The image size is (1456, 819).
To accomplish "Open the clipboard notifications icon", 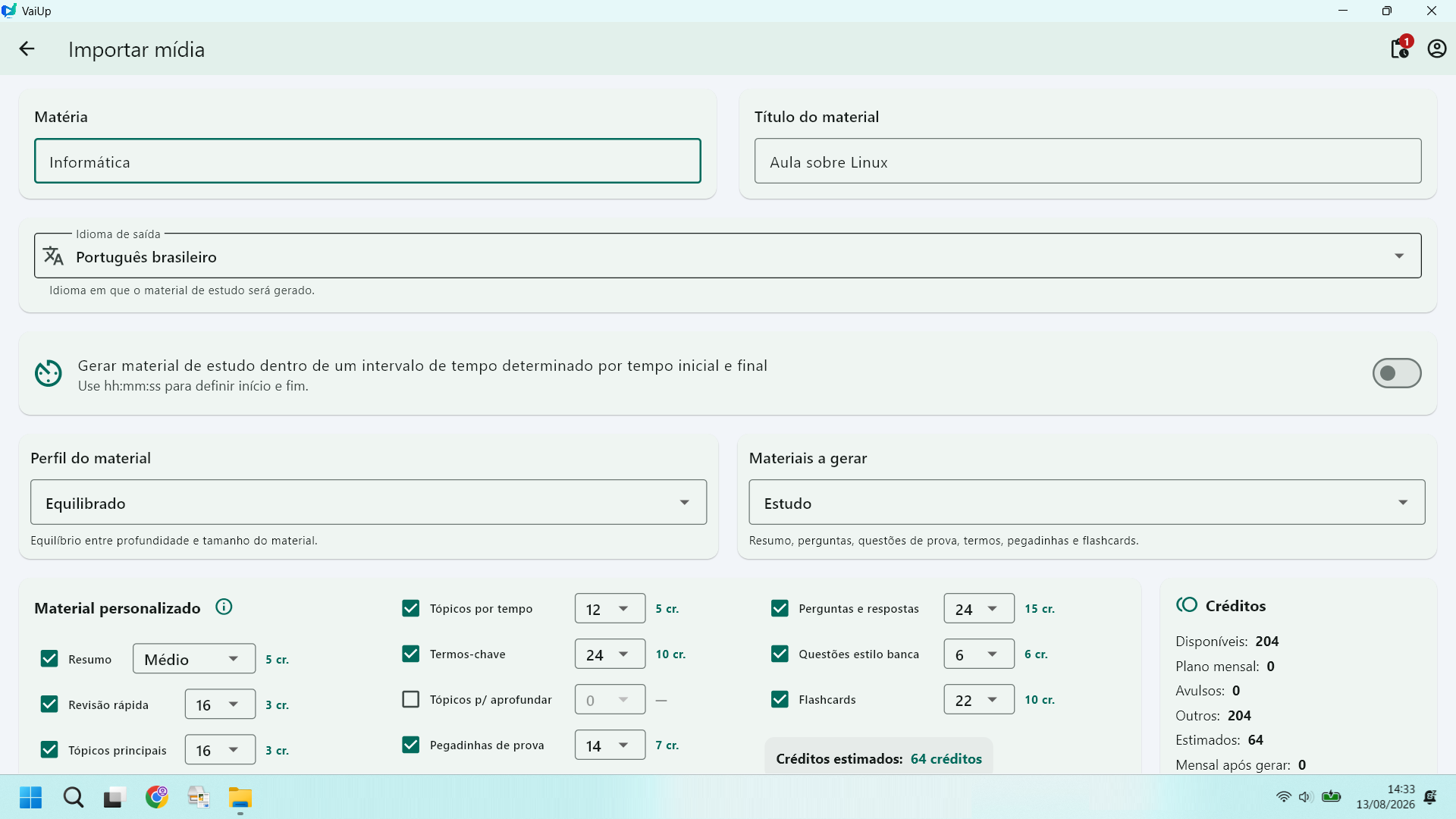I will pyautogui.click(x=1400, y=49).
